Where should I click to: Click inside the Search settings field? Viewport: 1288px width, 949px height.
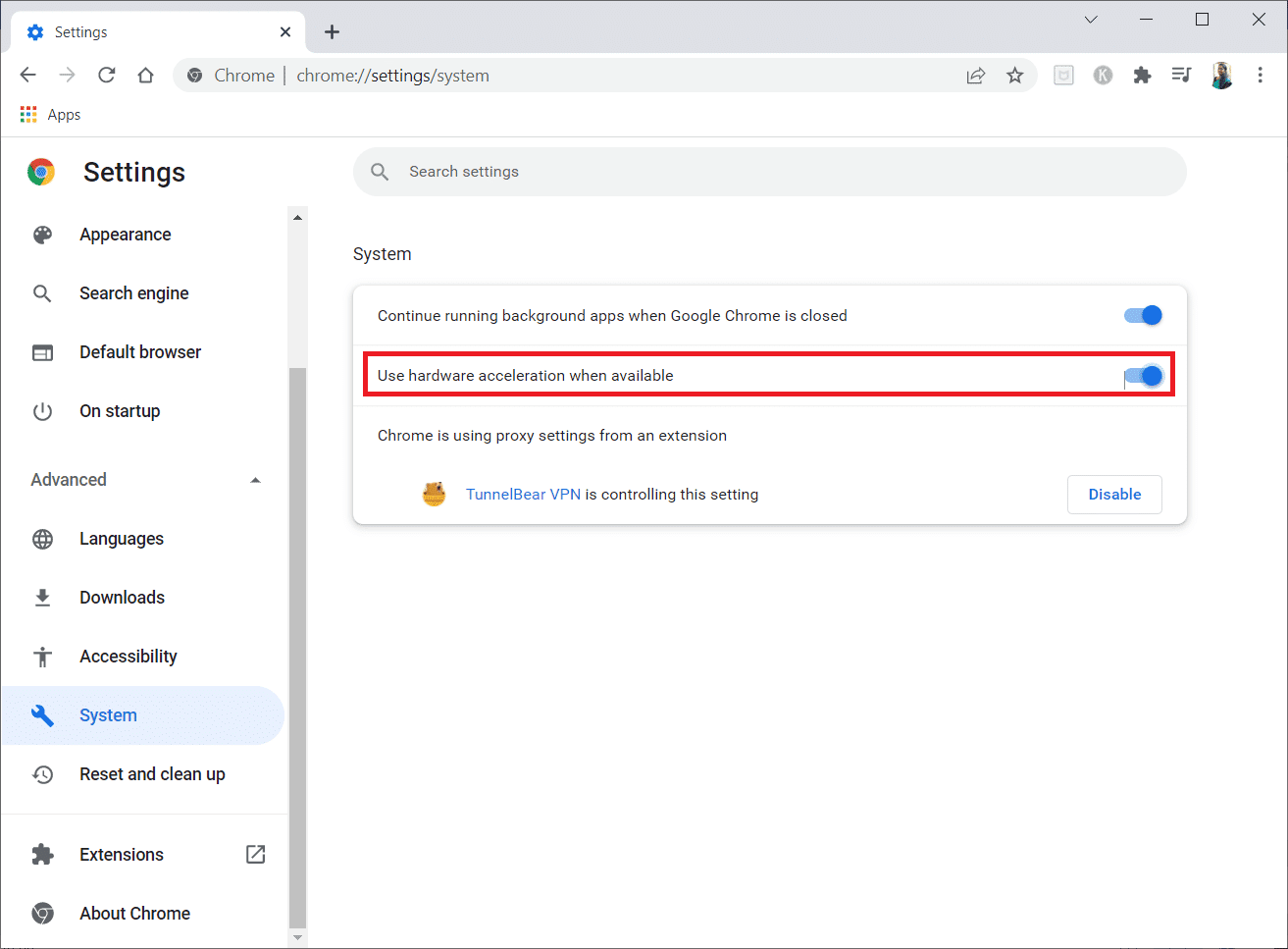pyautogui.click(x=687, y=172)
